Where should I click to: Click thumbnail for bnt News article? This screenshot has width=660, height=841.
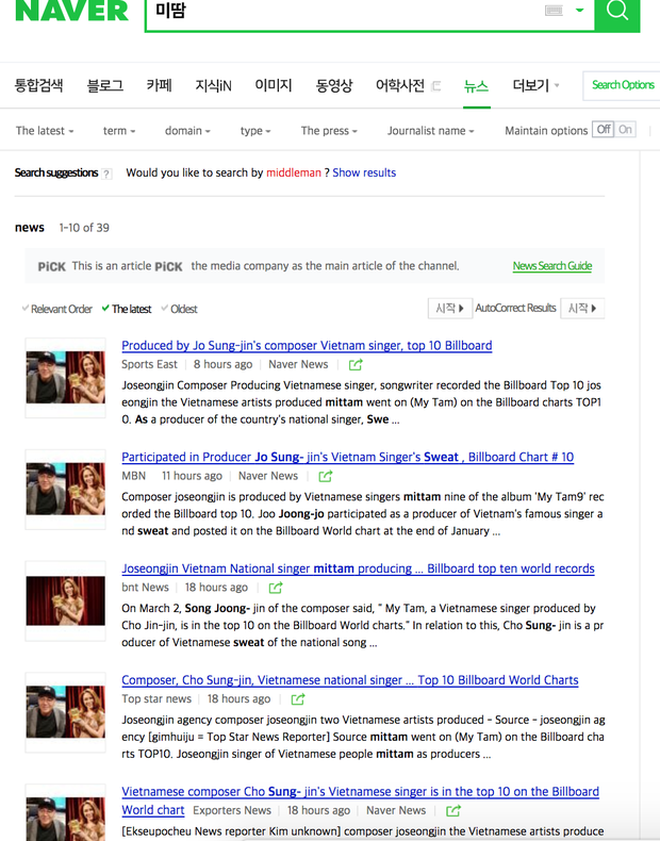65,601
